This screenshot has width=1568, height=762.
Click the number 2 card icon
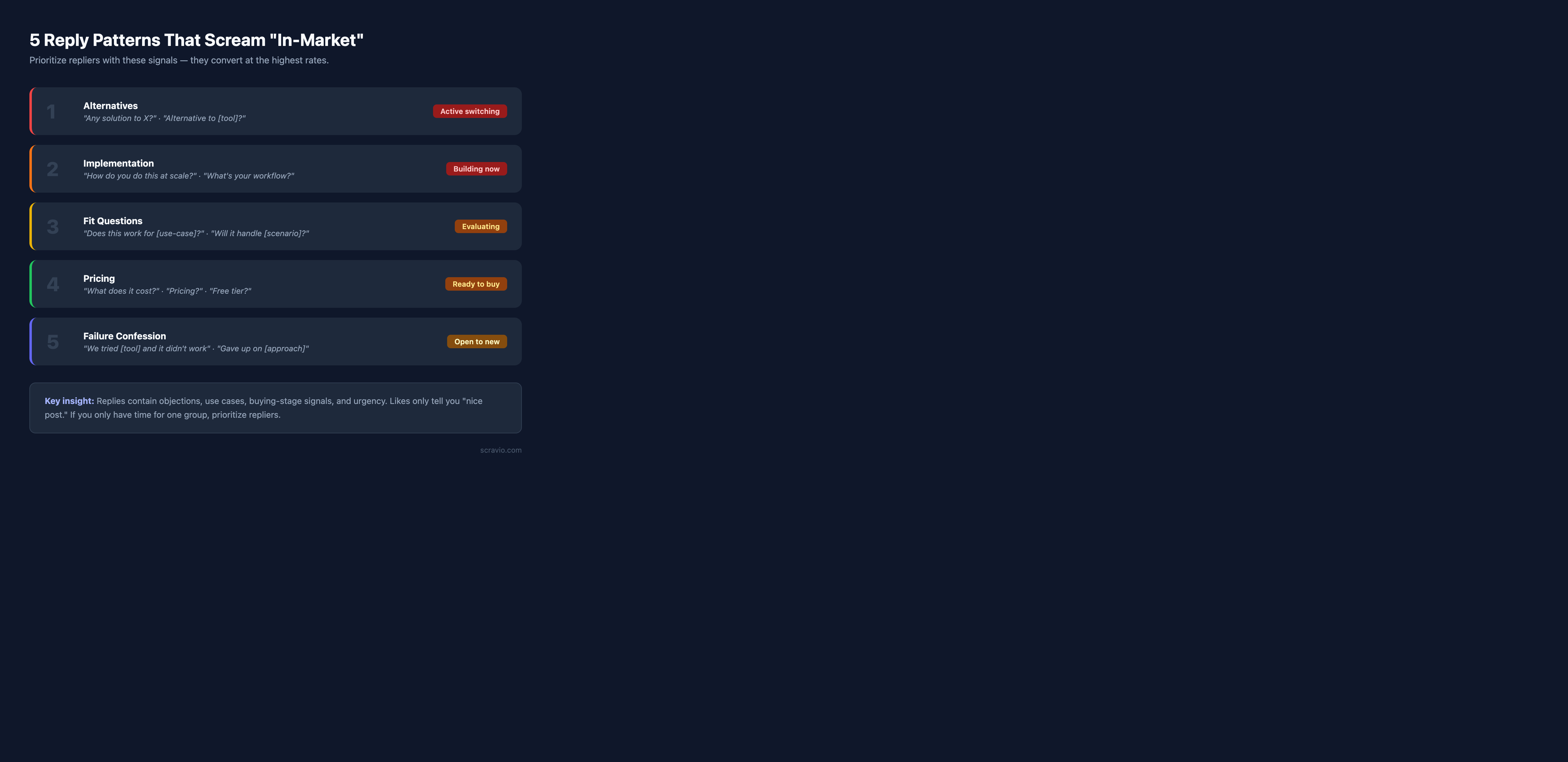tap(52, 169)
